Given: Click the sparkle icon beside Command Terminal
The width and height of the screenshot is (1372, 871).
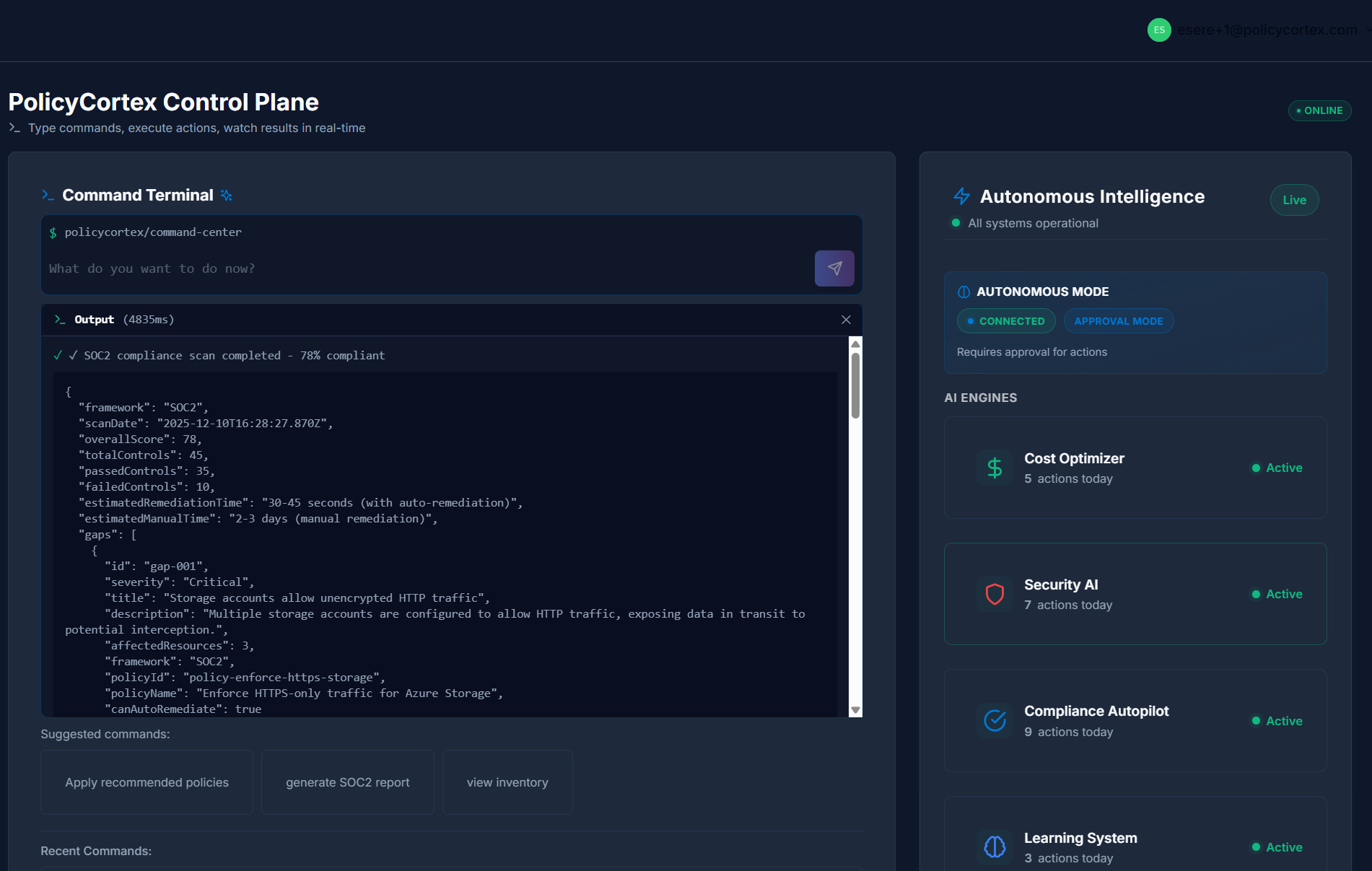Looking at the screenshot, I should pos(227,196).
